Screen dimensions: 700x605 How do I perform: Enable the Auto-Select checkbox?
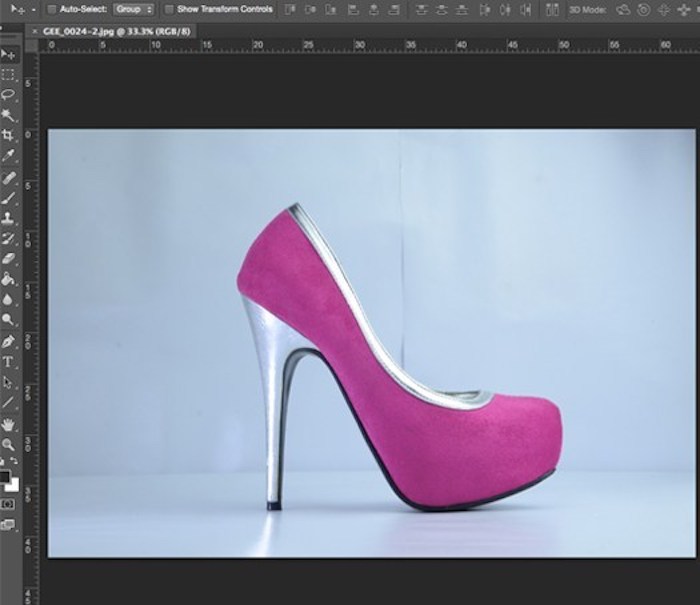coord(52,9)
